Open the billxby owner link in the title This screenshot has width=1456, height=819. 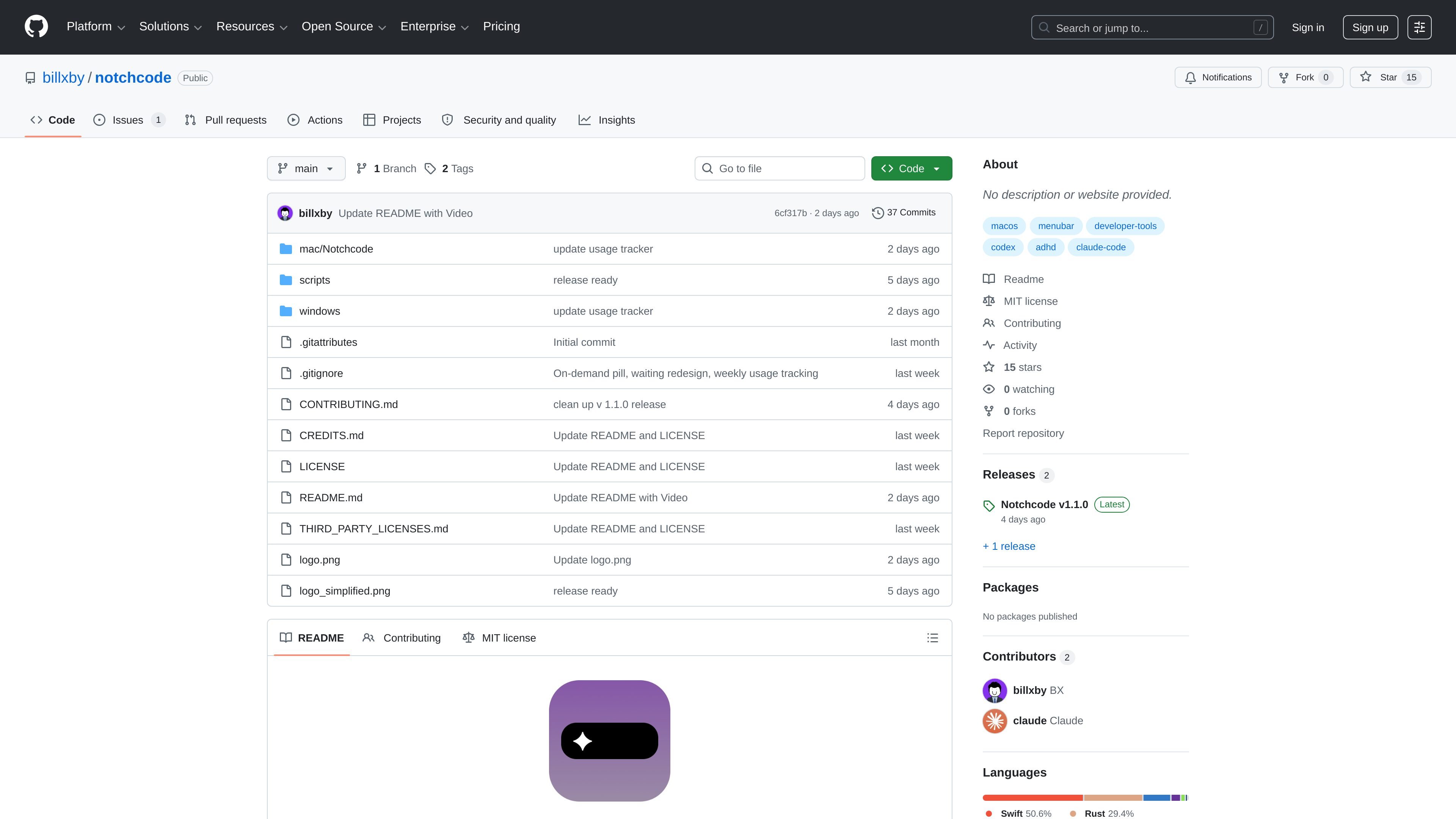coord(63,77)
